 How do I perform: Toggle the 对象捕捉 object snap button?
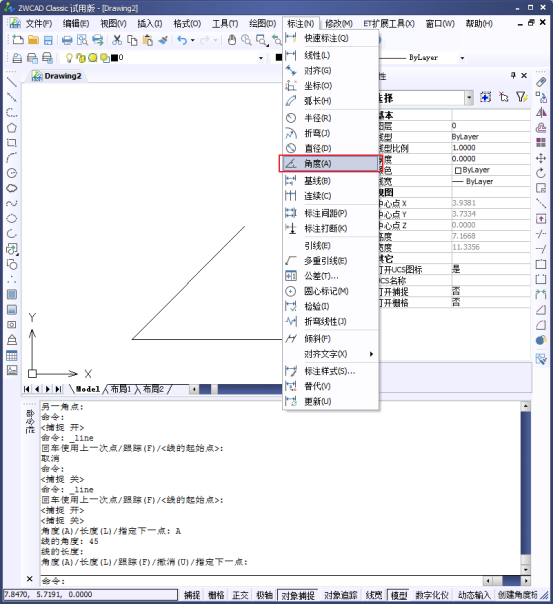297,595
